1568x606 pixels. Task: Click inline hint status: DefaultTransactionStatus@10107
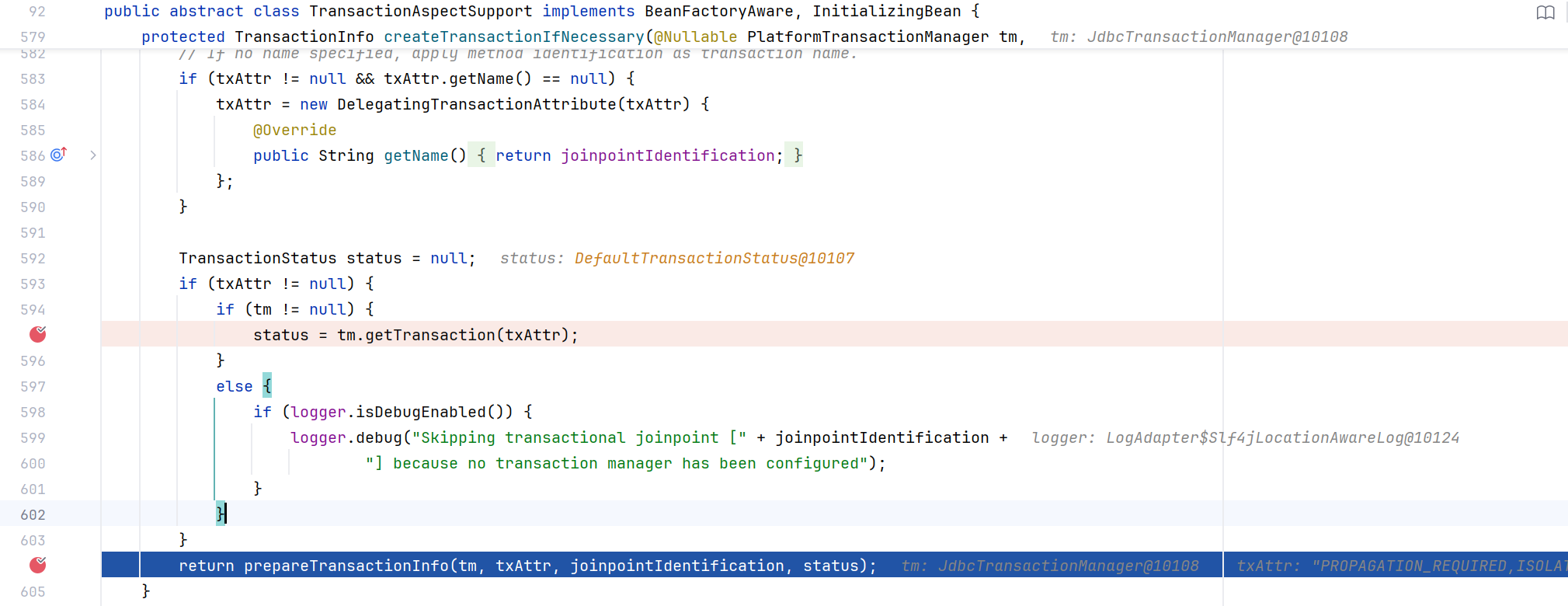click(x=677, y=258)
